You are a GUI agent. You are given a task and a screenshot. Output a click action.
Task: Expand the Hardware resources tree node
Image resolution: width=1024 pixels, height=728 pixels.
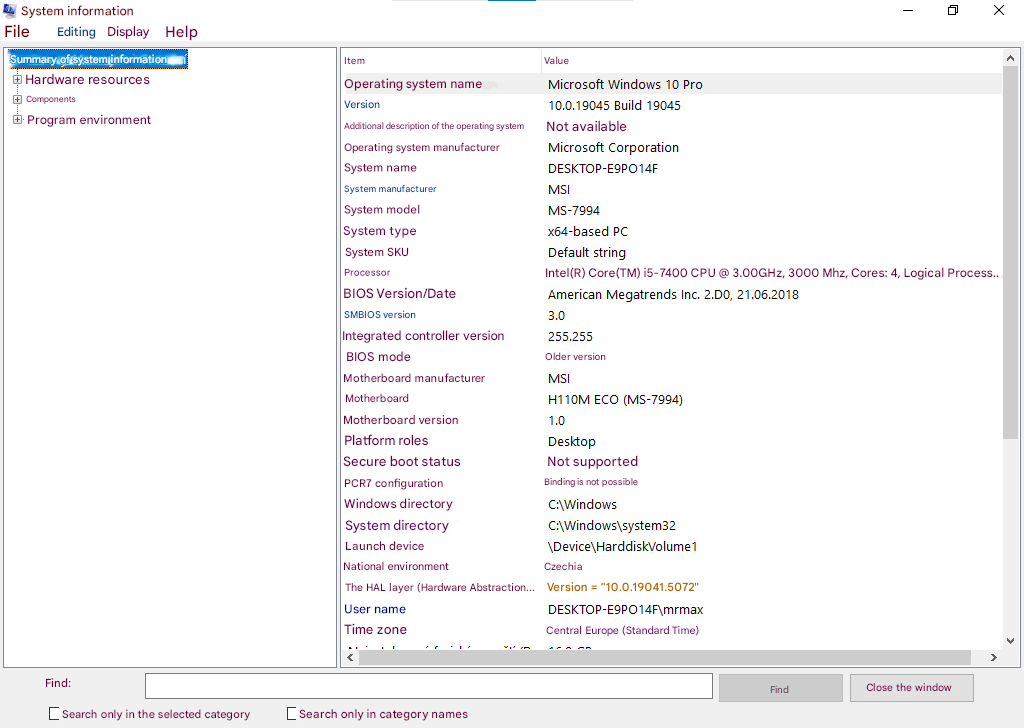pyautogui.click(x=18, y=80)
